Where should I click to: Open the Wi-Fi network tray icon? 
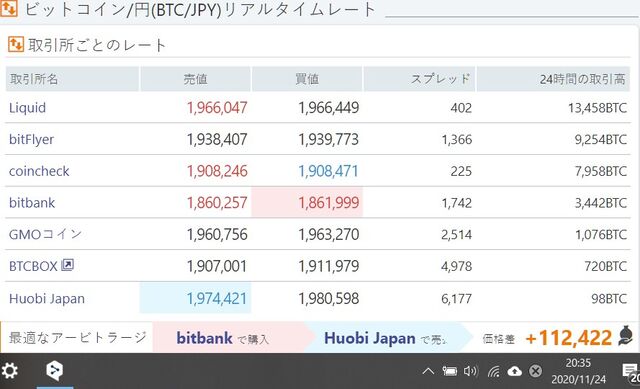point(493,371)
